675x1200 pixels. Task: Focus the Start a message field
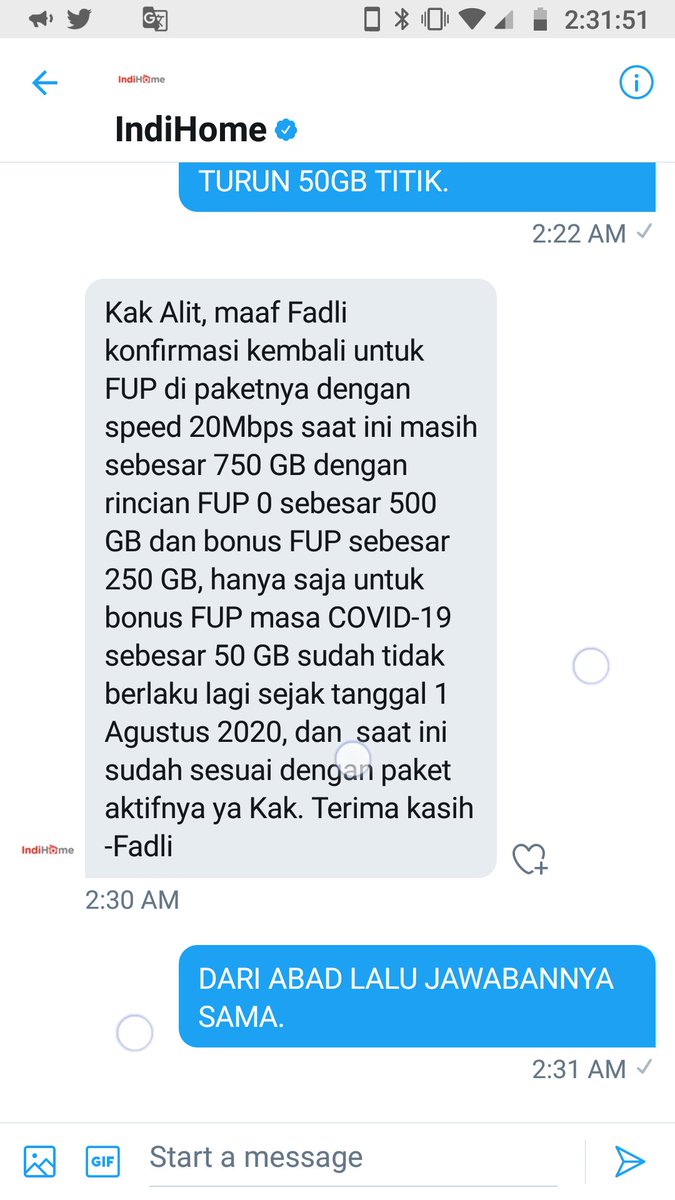360,1158
